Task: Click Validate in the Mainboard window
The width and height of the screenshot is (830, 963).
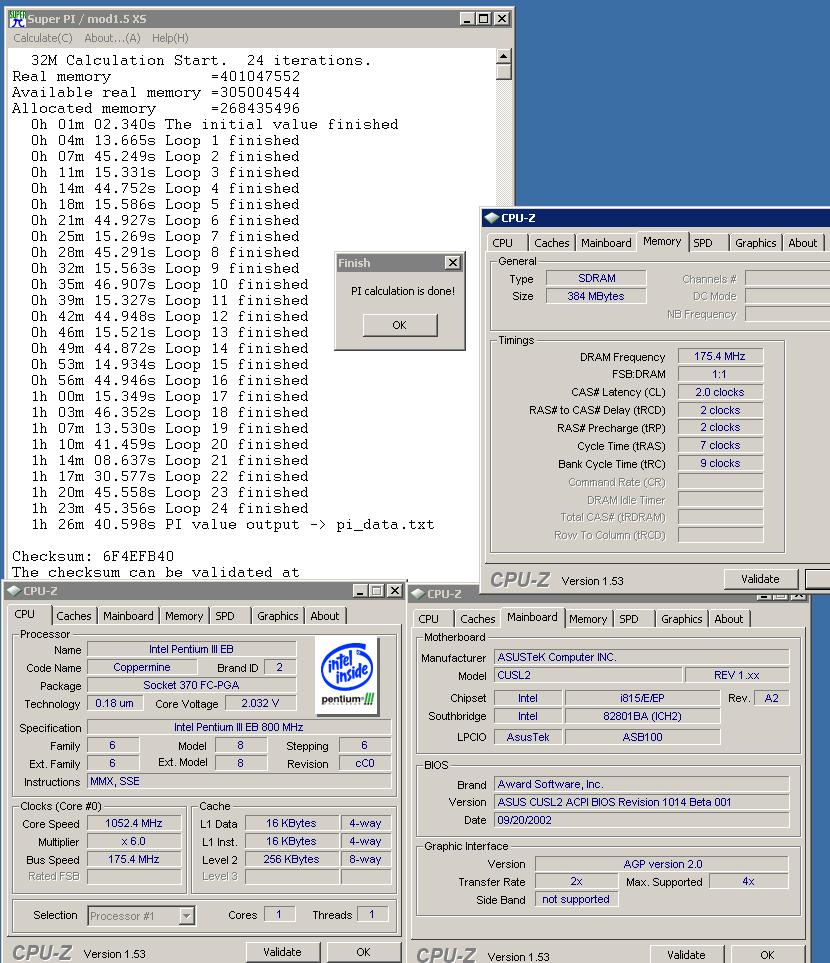Action: pos(686,954)
